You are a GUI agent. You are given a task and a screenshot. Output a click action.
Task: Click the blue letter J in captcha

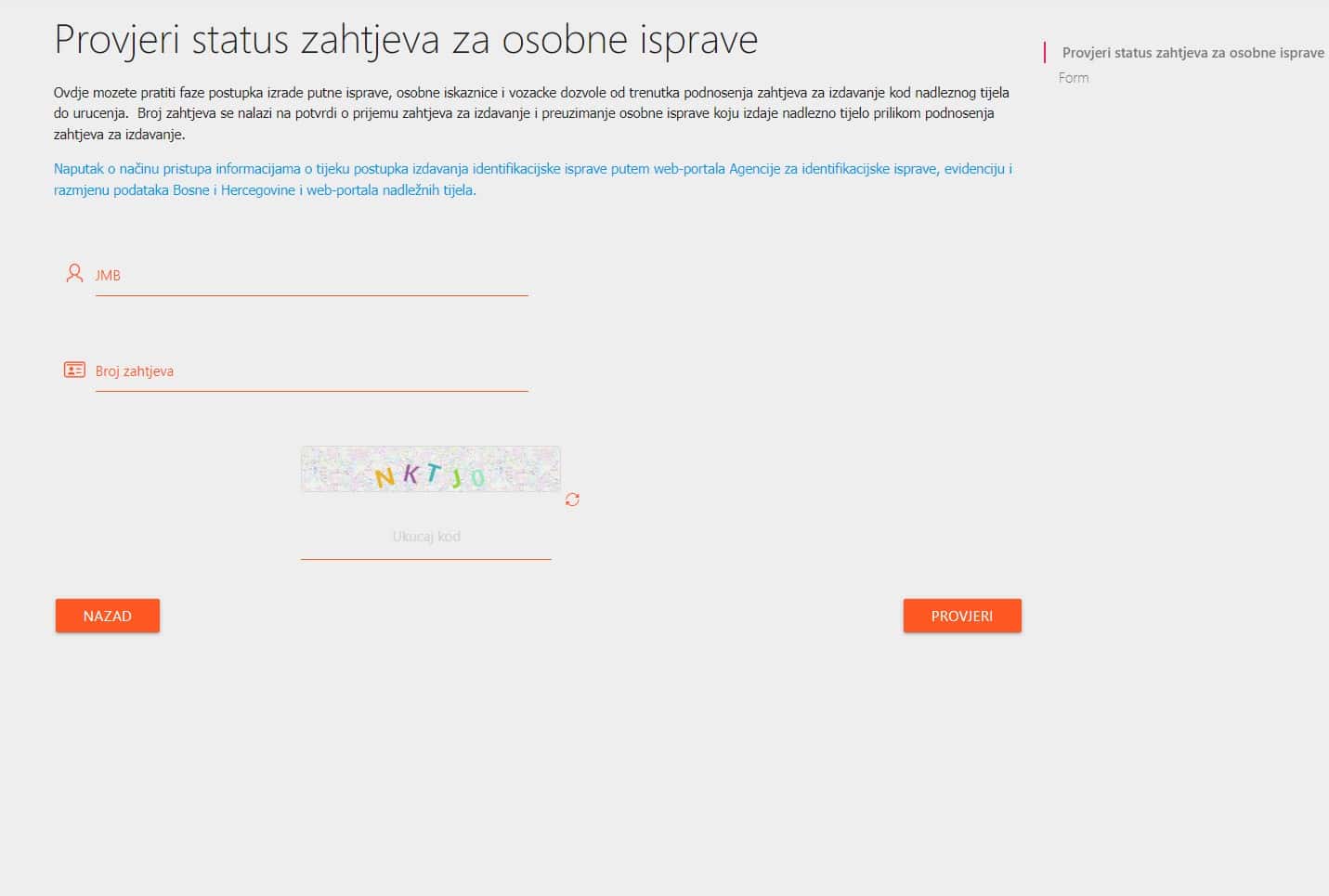click(456, 478)
